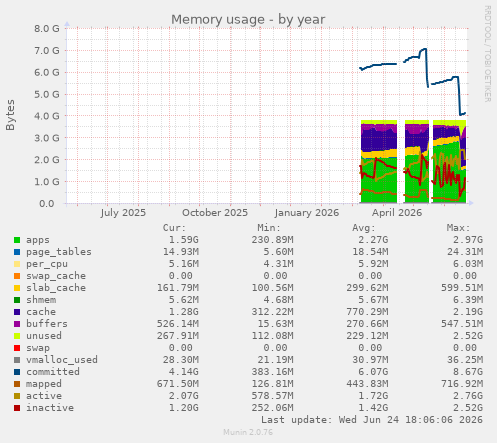The height and width of the screenshot is (443, 497).
Task: Click cache minimum value 312.22M
Action: pyautogui.click(x=272, y=312)
